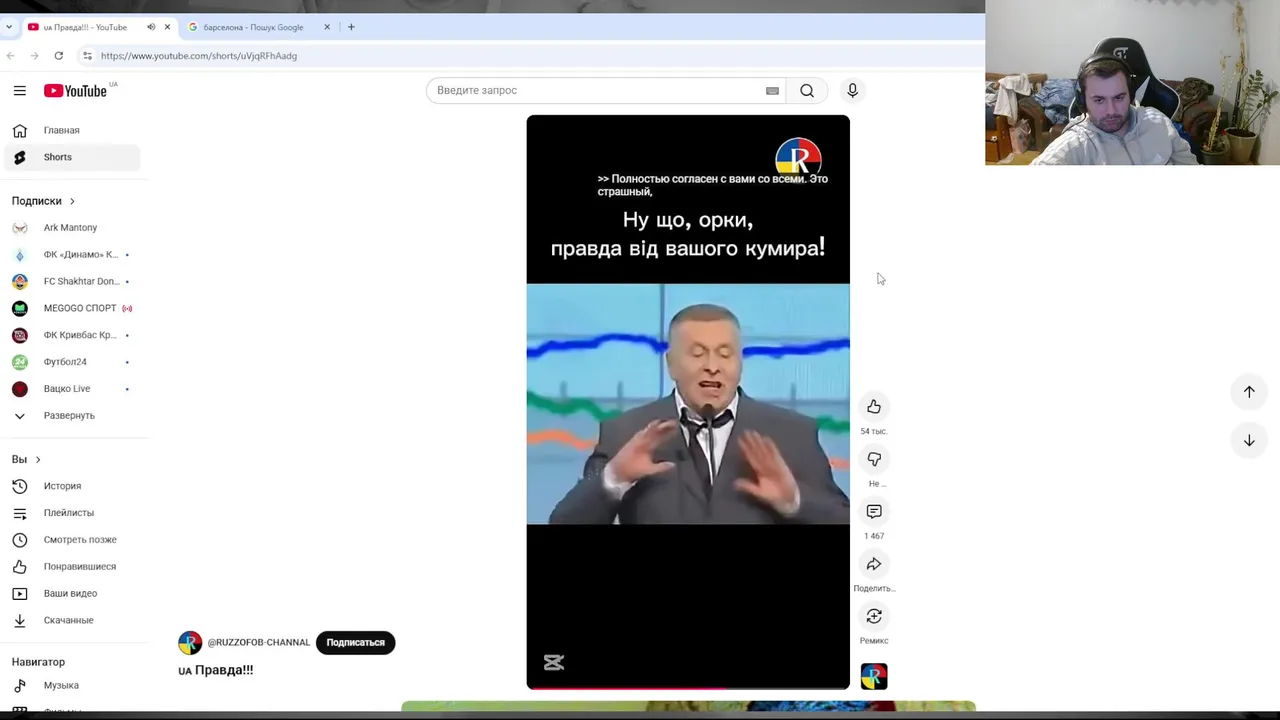Open ФК Кривбас subscription channel

[x=72, y=335]
